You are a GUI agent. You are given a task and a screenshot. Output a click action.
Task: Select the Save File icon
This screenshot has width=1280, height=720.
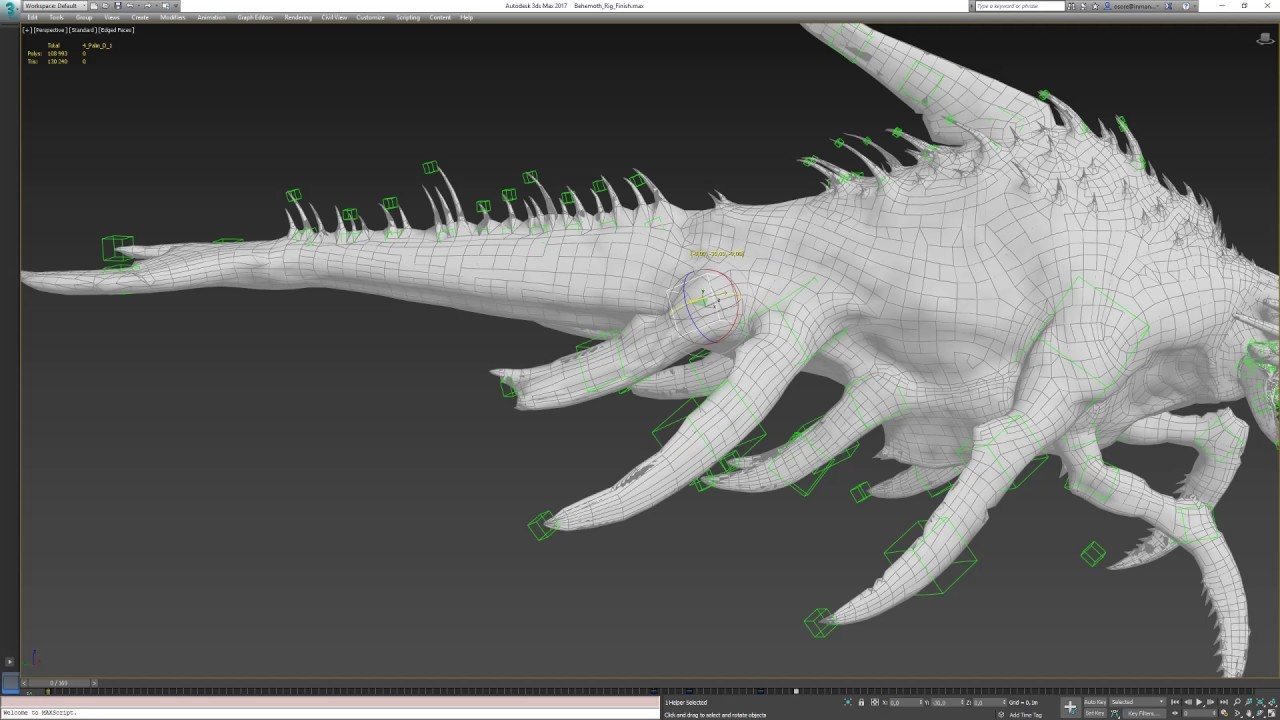click(x=118, y=5)
